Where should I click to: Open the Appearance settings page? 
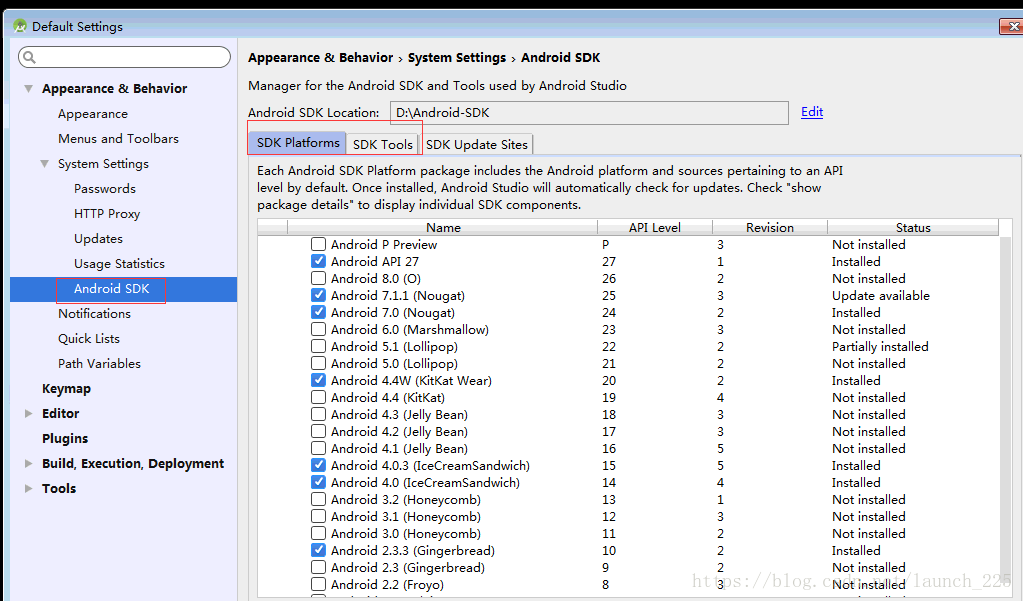click(x=93, y=114)
